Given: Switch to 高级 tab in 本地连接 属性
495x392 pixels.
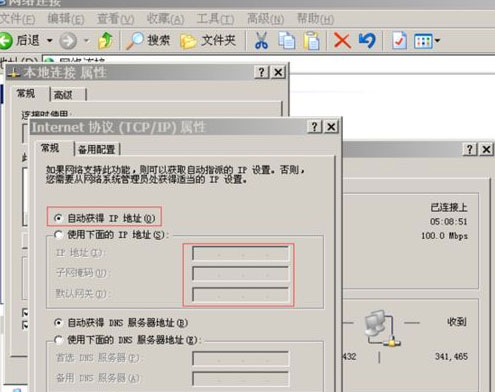Looking at the screenshot, I should [68, 95].
